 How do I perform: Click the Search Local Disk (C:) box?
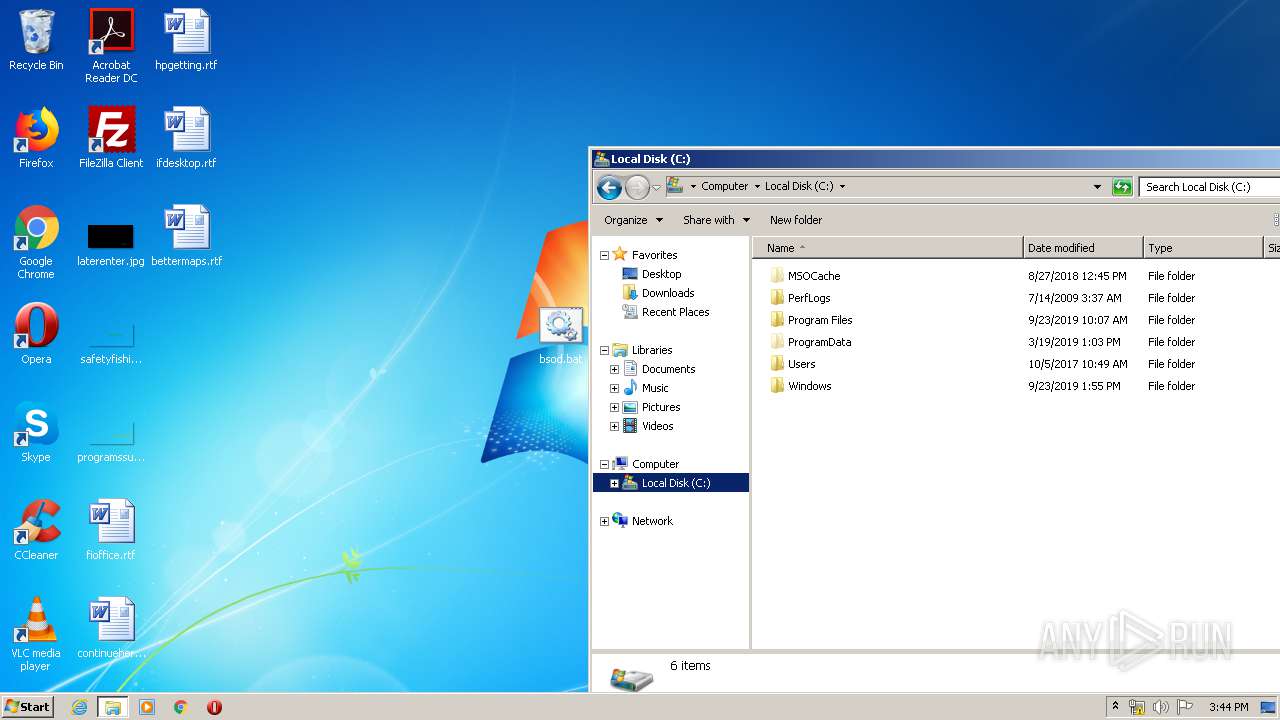pyautogui.click(x=1209, y=187)
